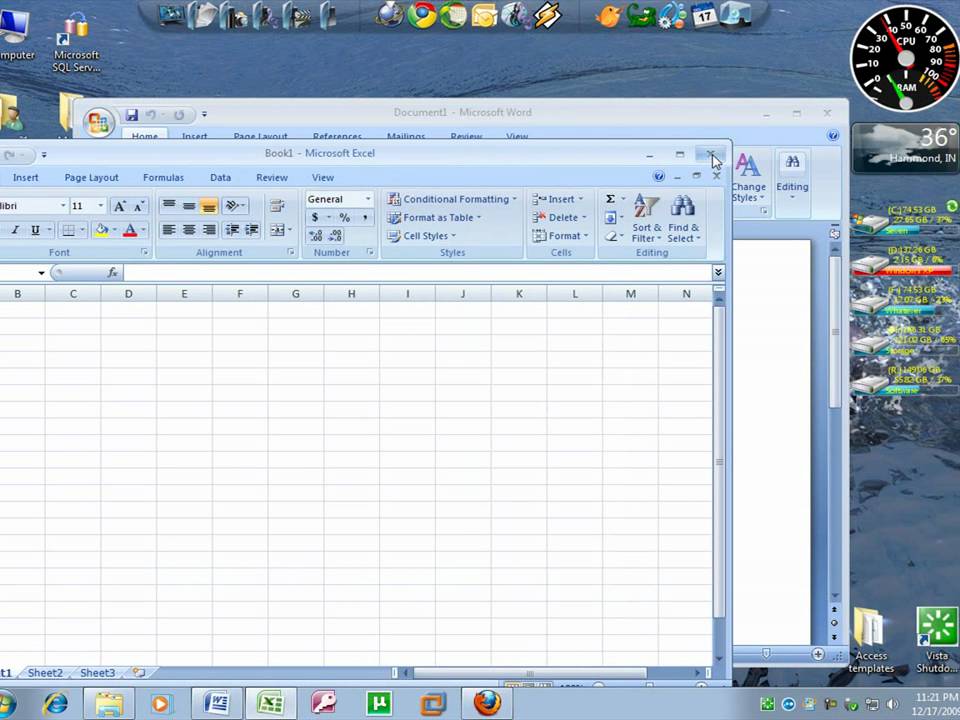Open Conditional Formatting menu
Viewport: 960px width, 720px height.
pos(452,199)
